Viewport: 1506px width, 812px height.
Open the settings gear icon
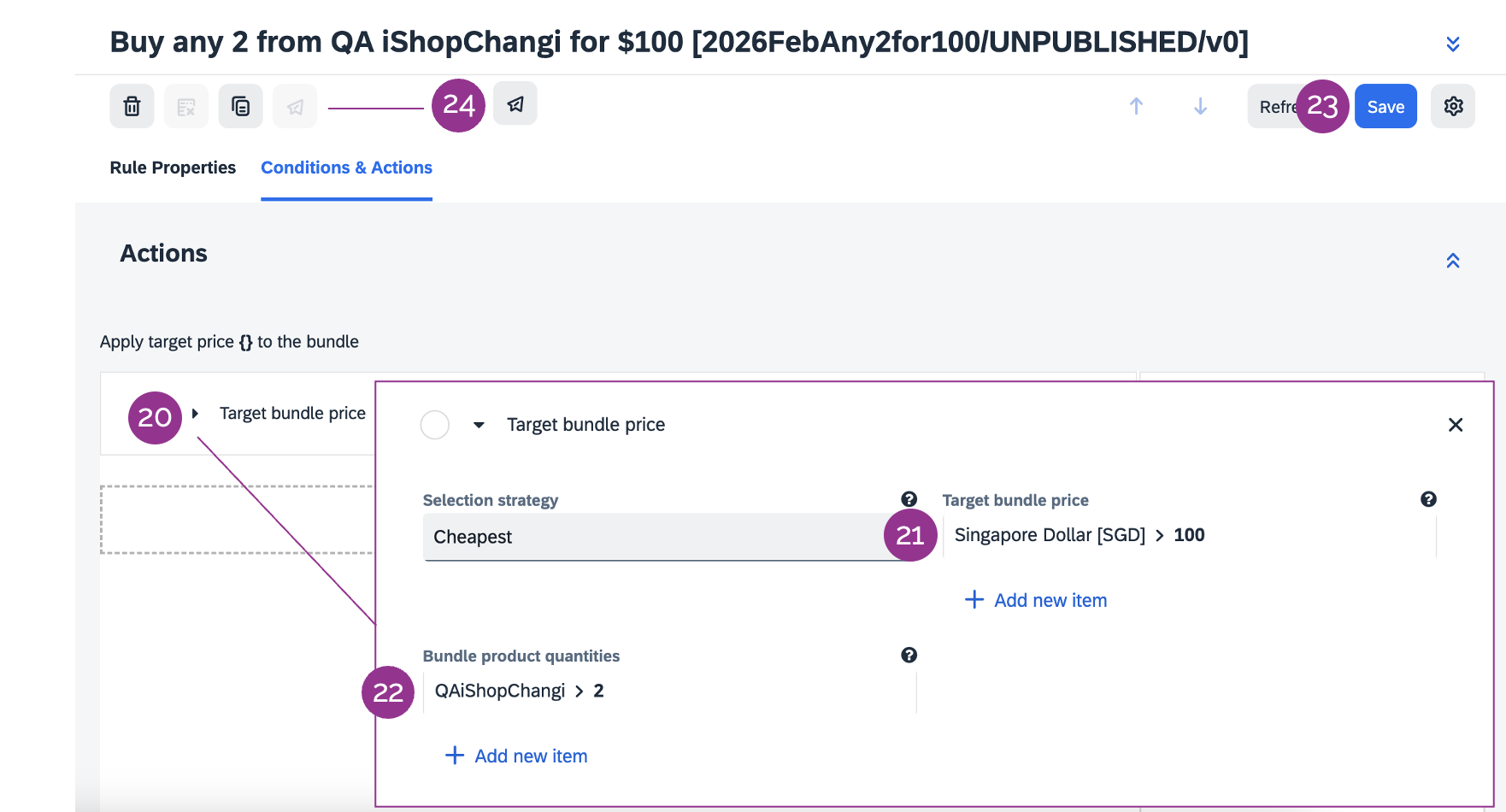(x=1453, y=106)
